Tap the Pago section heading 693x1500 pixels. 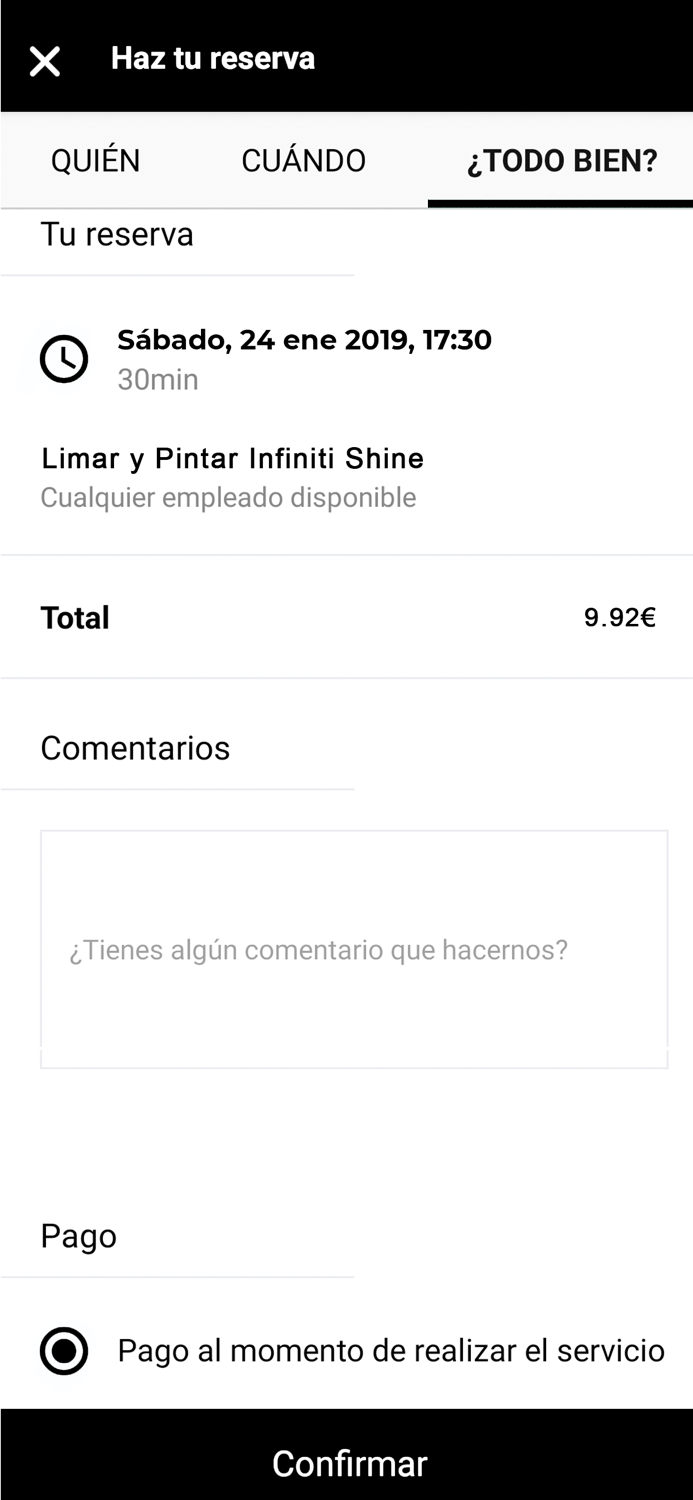coord(78,1236)
